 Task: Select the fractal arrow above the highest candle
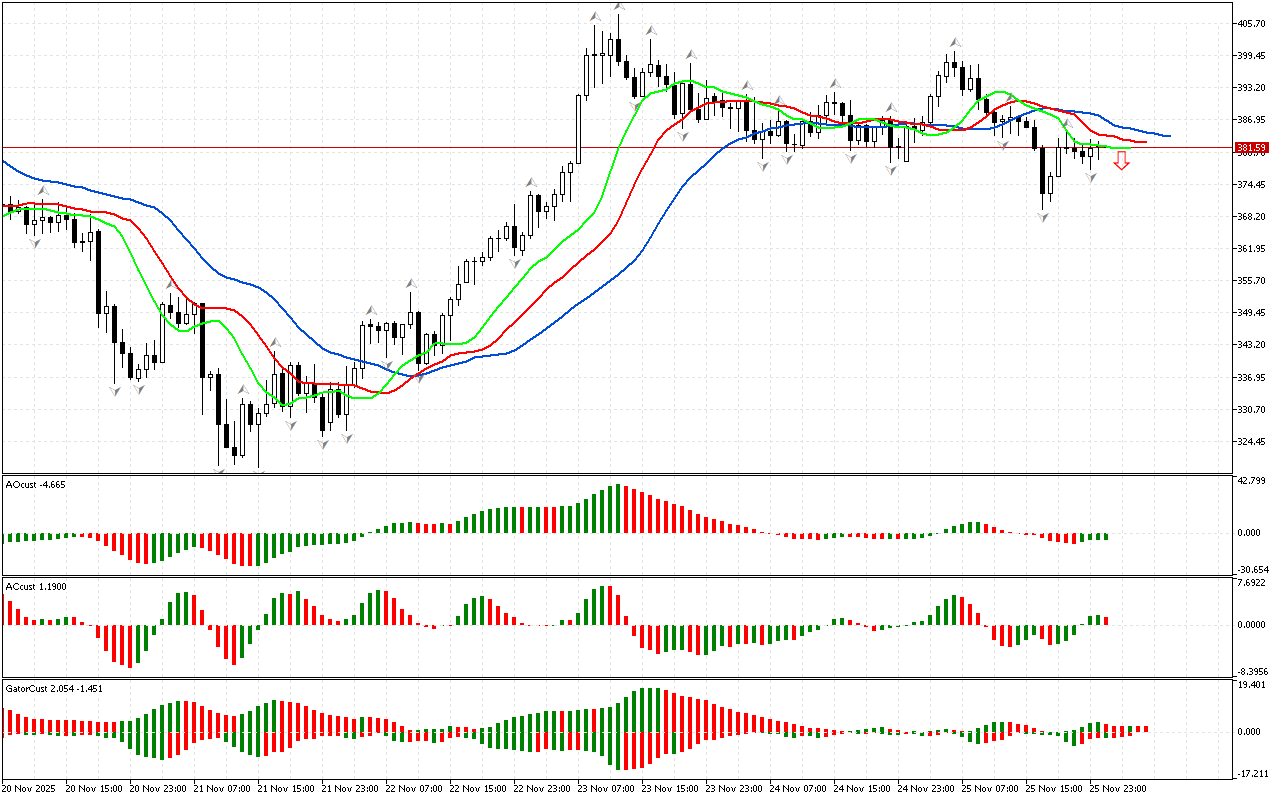click(620, 8)
